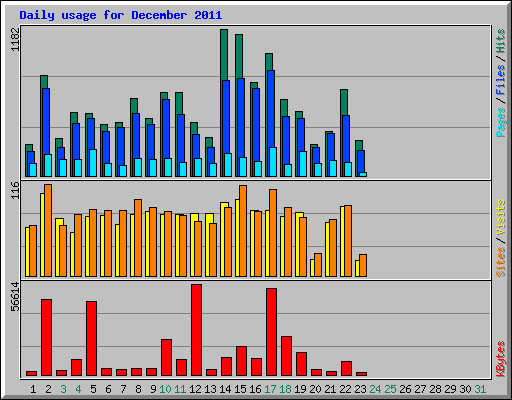Viewport: 512px width, 400px height.
Task: Select green day label "31"
Action: click(x=480, y=389)
